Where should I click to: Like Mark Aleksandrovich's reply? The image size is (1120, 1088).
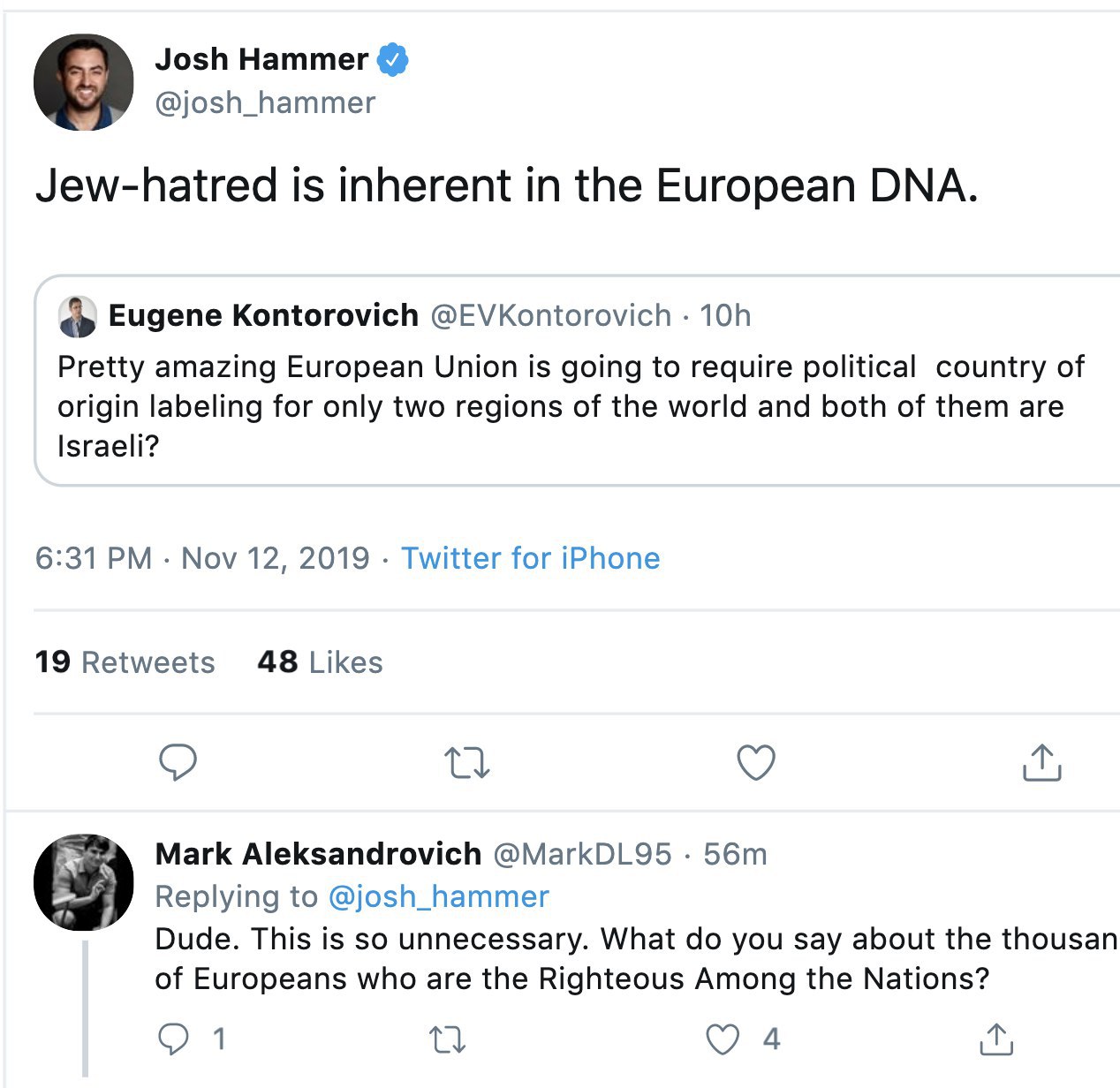[723, 1039]
